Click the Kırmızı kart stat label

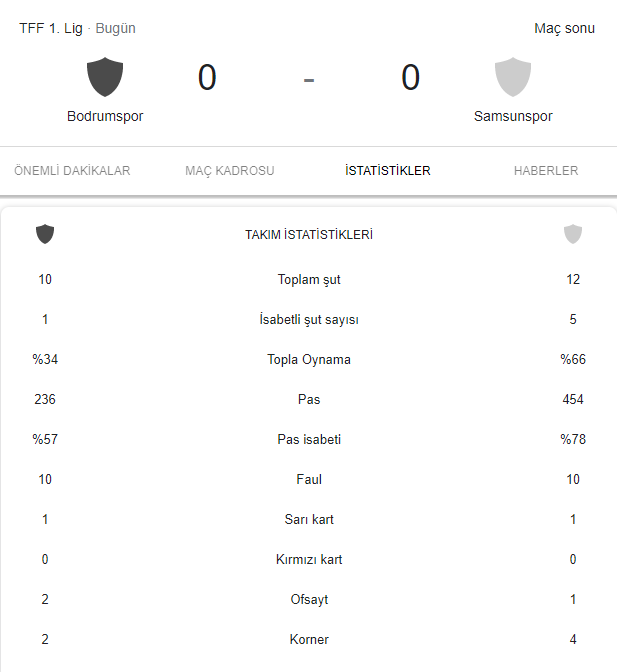309,560
